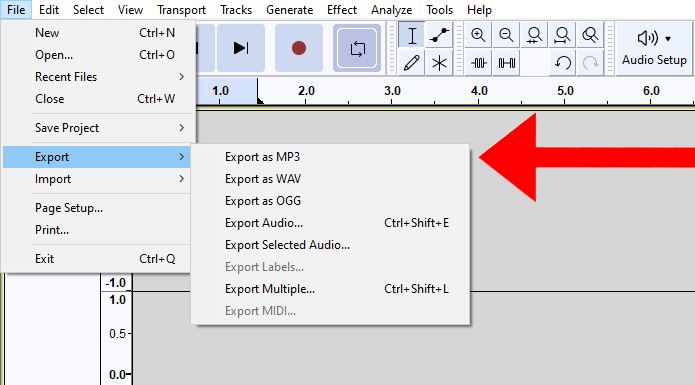695x385 pixels.
Task: Click timeline ruler at 4.0 seconds
Action: (479, 91)
